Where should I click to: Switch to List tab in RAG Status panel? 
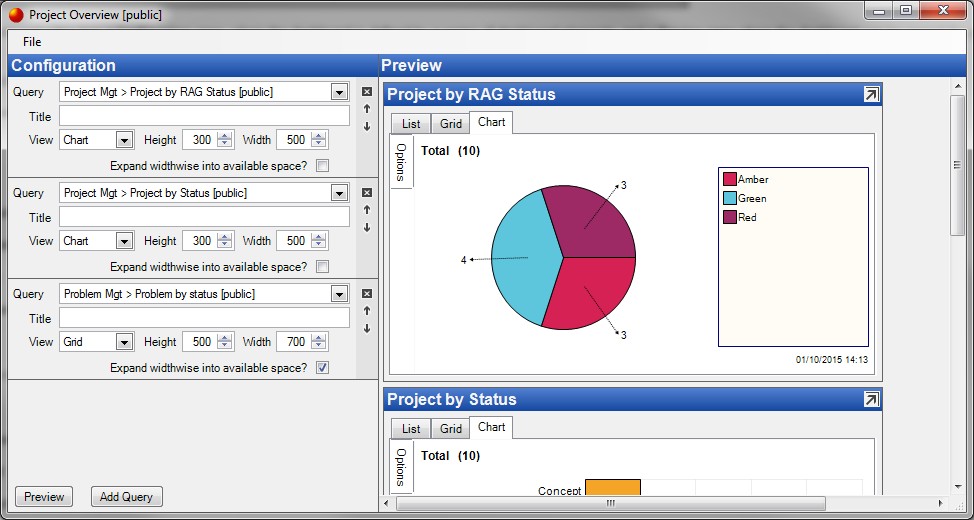411,124
